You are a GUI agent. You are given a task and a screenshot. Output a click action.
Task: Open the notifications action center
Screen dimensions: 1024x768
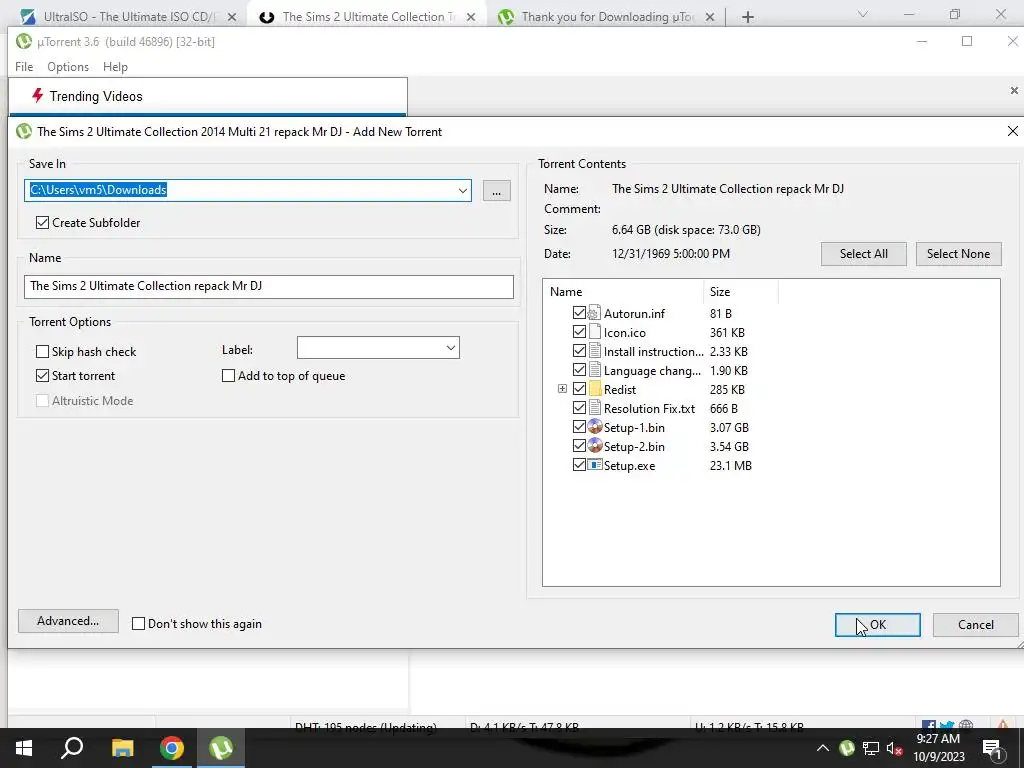click(x=992, y=748)
